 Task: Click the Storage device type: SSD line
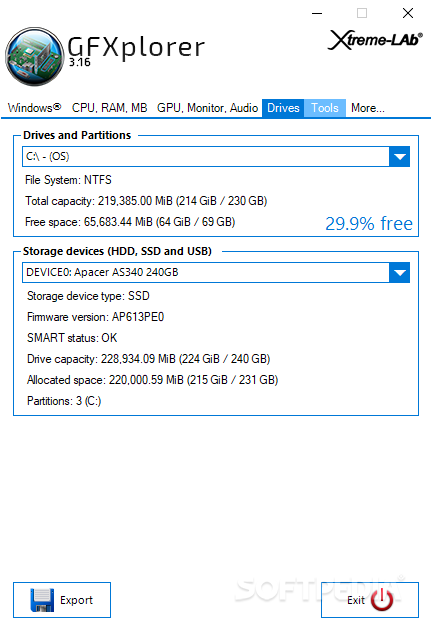pos(88,296)
